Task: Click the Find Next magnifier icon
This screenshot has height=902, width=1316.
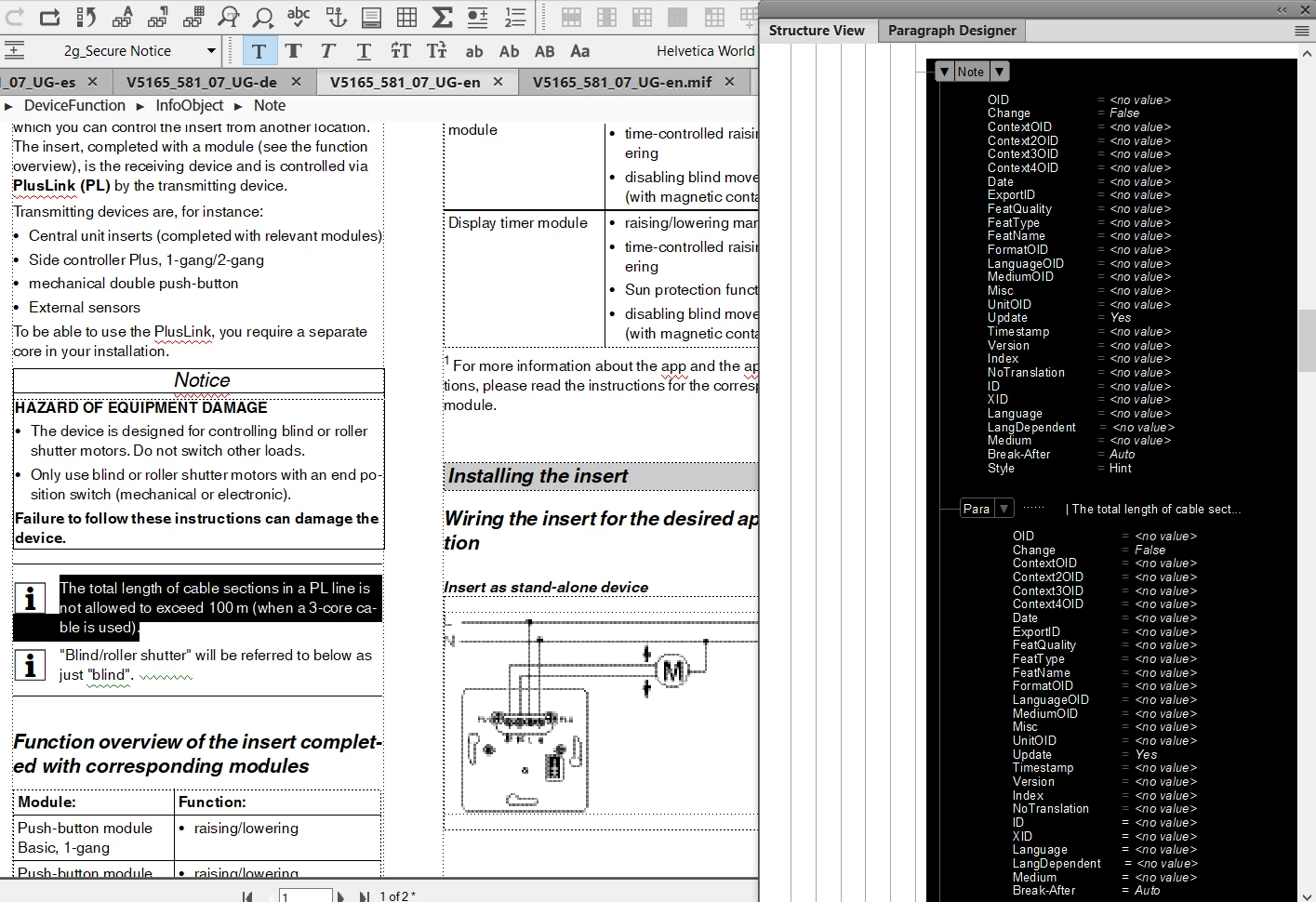Action: (x=264, y=16)
